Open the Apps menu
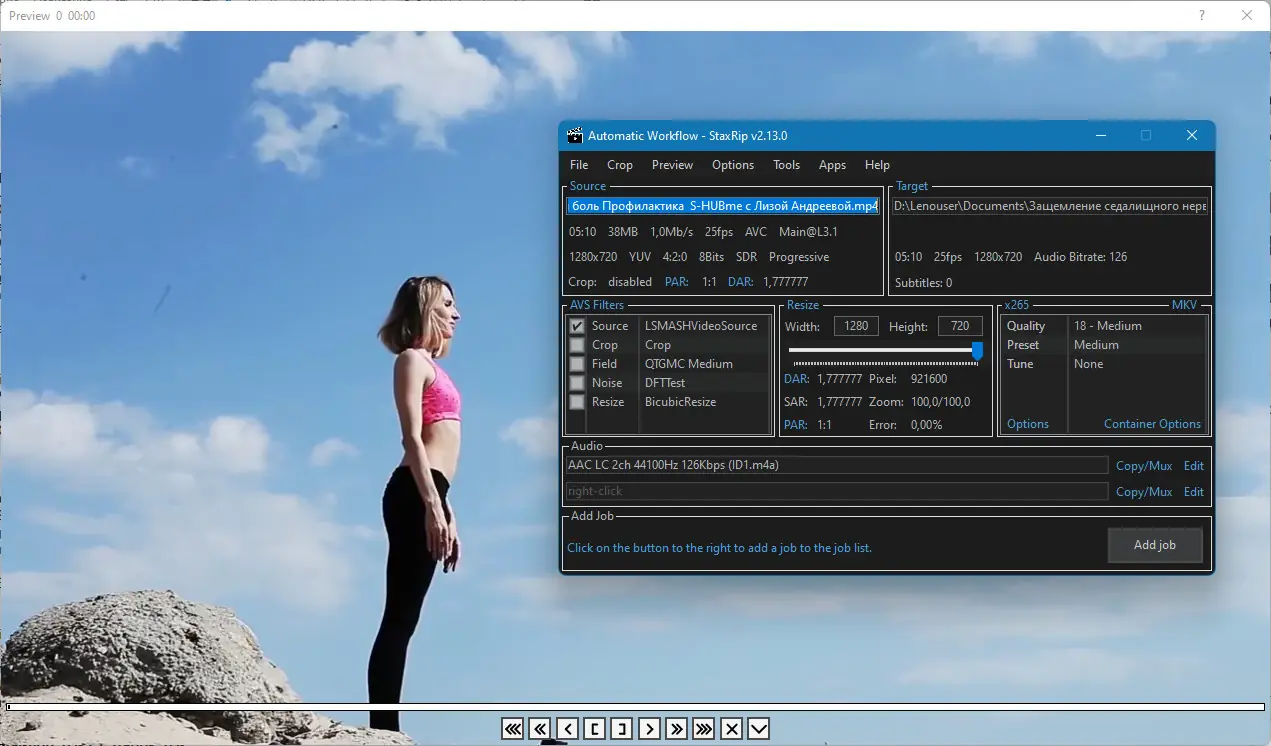Image resolution: width=1271 pixels, height=746 pixels. [832, 165]
